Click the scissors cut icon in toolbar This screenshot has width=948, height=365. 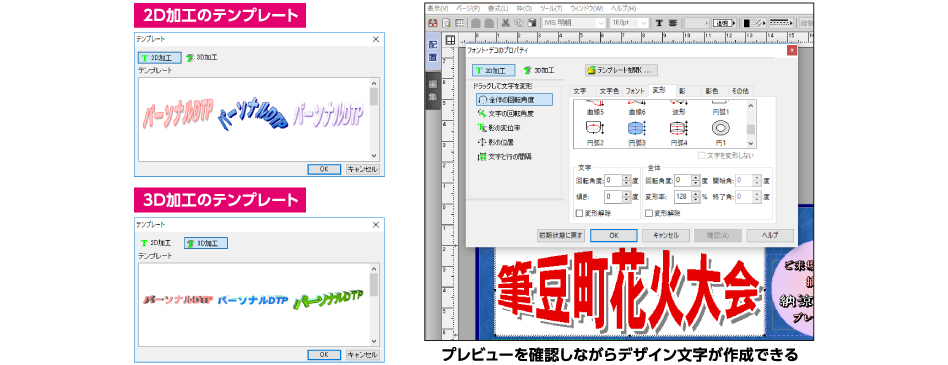tap(505, 23)
